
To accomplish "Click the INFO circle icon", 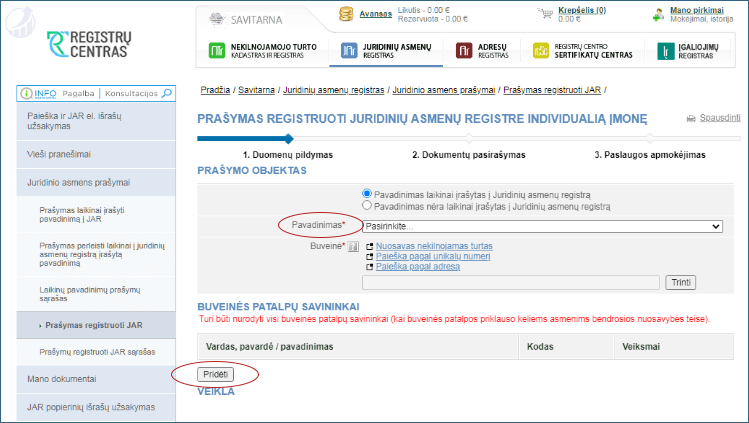I will click(x=27, y=94).
